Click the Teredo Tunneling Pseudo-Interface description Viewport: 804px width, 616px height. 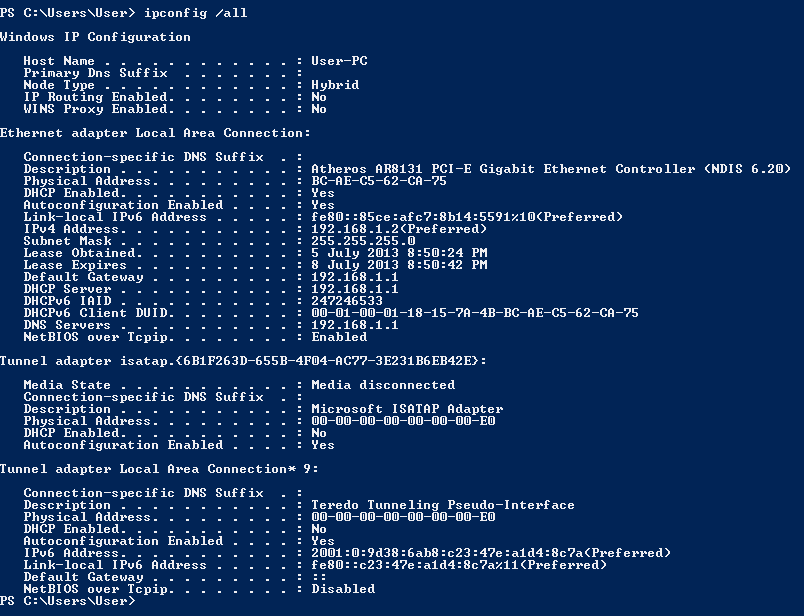tap(443, 505)
